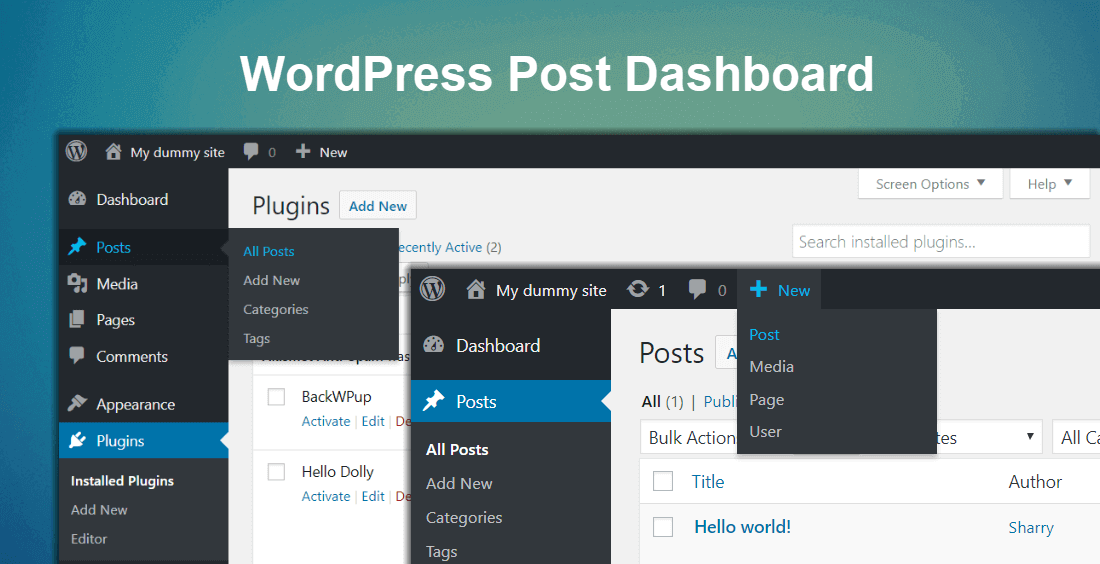Click author link Sharry
This screenshot has height=564, width=1100.
1031,528
